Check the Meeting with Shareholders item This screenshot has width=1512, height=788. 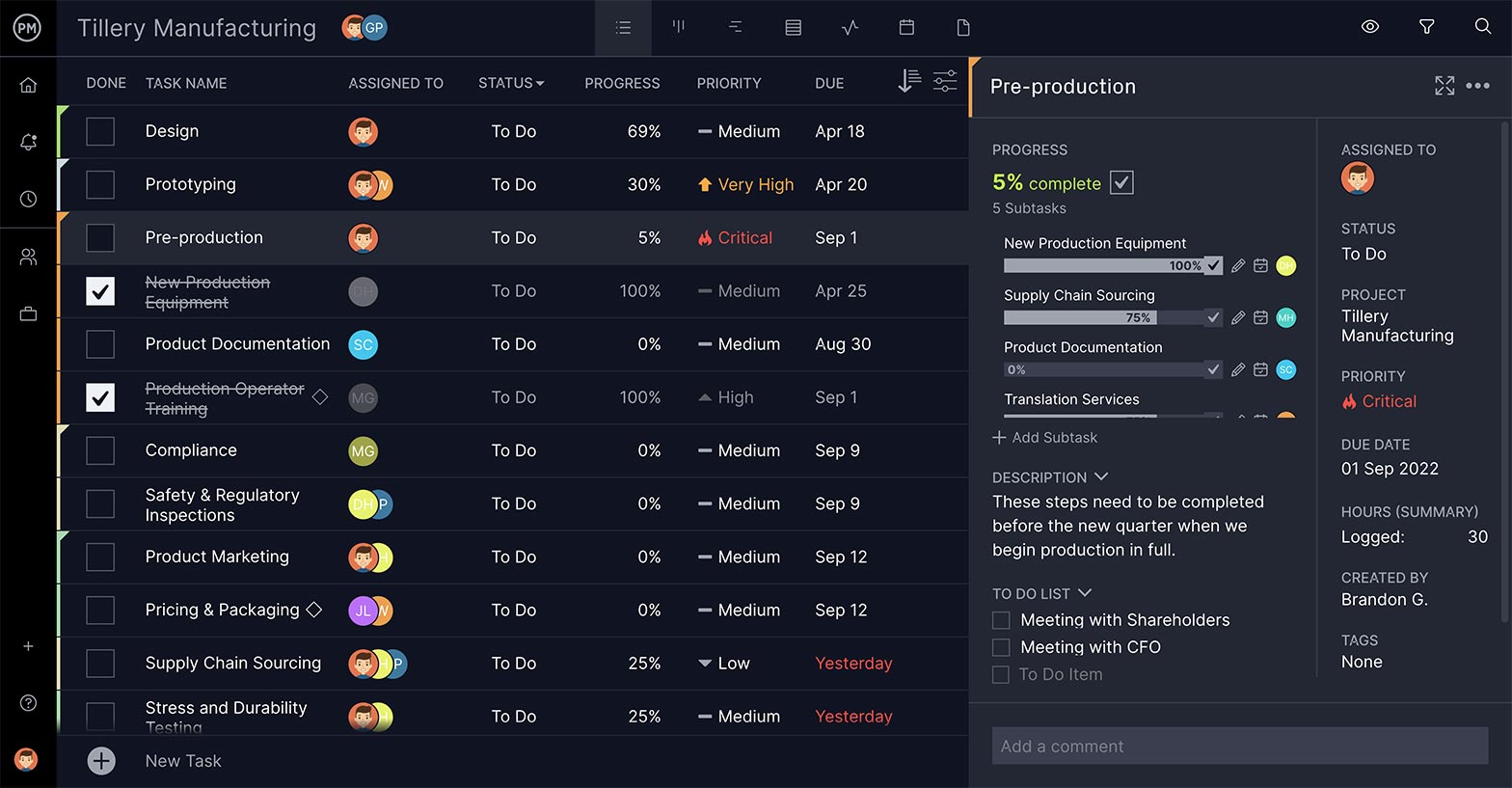1001,620
